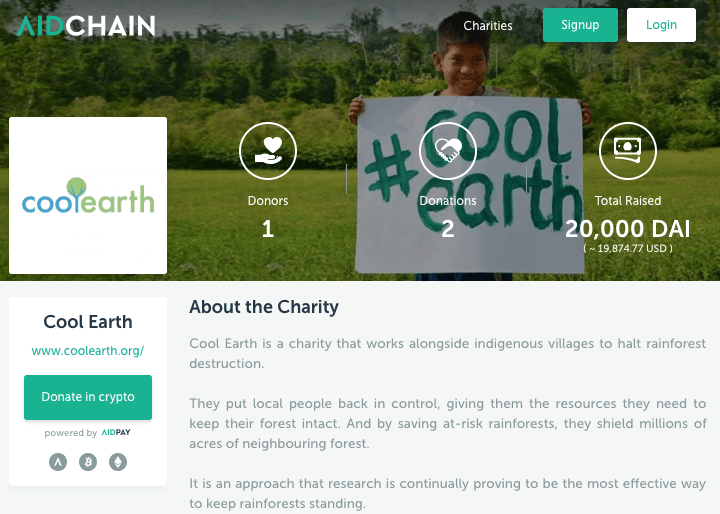Image resolution: width=720 pixels, height=514 pixels.
Task: Click the Total Raised money icon
Action: click(x=628, y=151)
